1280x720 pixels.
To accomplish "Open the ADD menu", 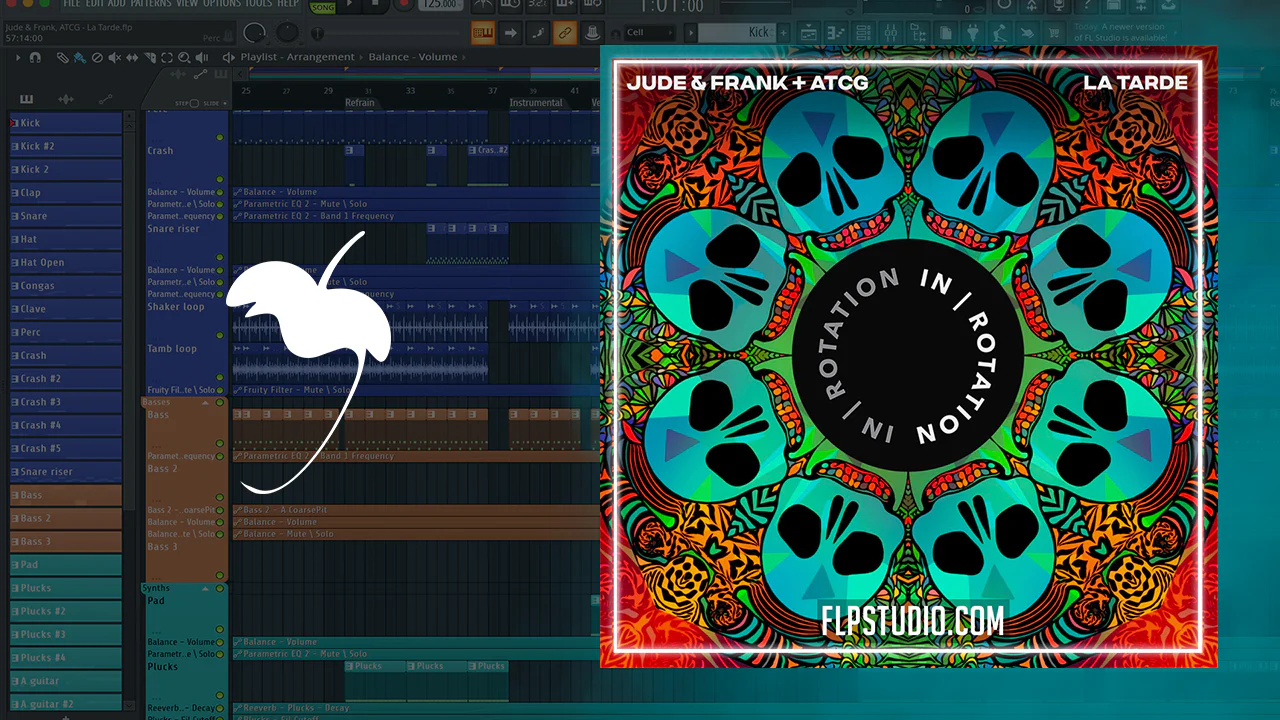I will tap(117, 4).
